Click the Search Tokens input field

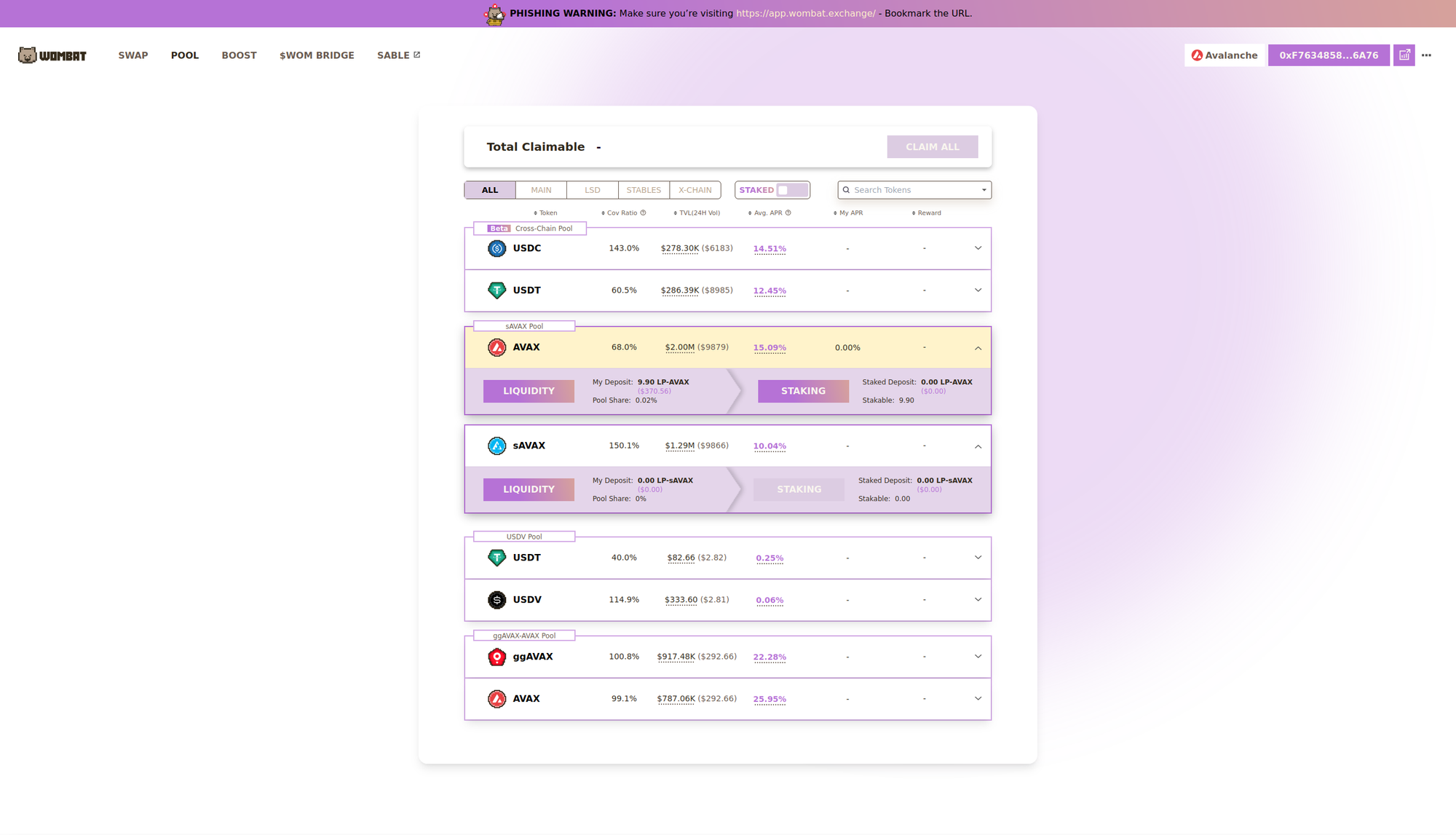coord(914,189)
